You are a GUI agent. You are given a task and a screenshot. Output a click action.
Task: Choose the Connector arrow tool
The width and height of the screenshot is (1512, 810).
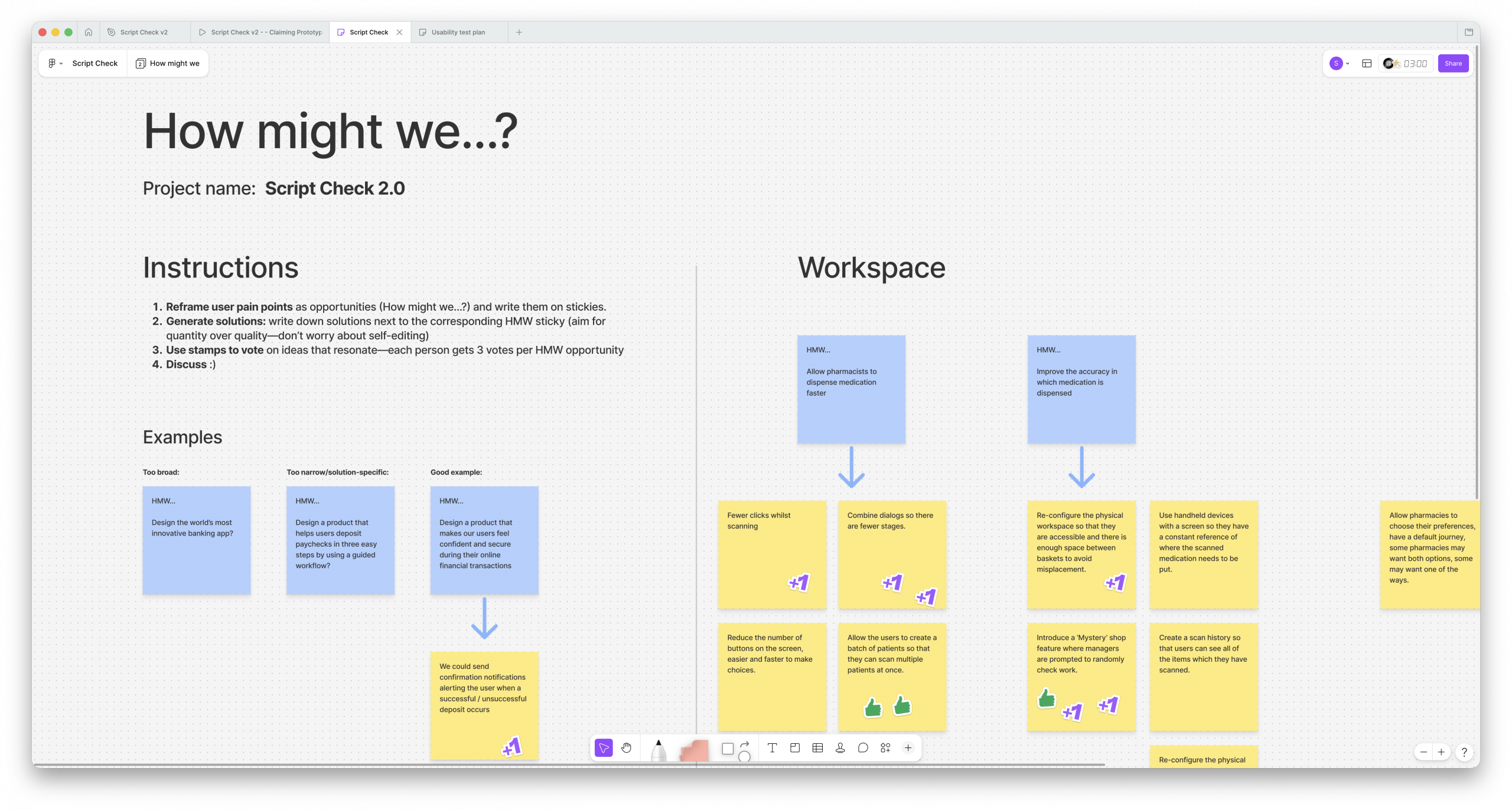745,744
